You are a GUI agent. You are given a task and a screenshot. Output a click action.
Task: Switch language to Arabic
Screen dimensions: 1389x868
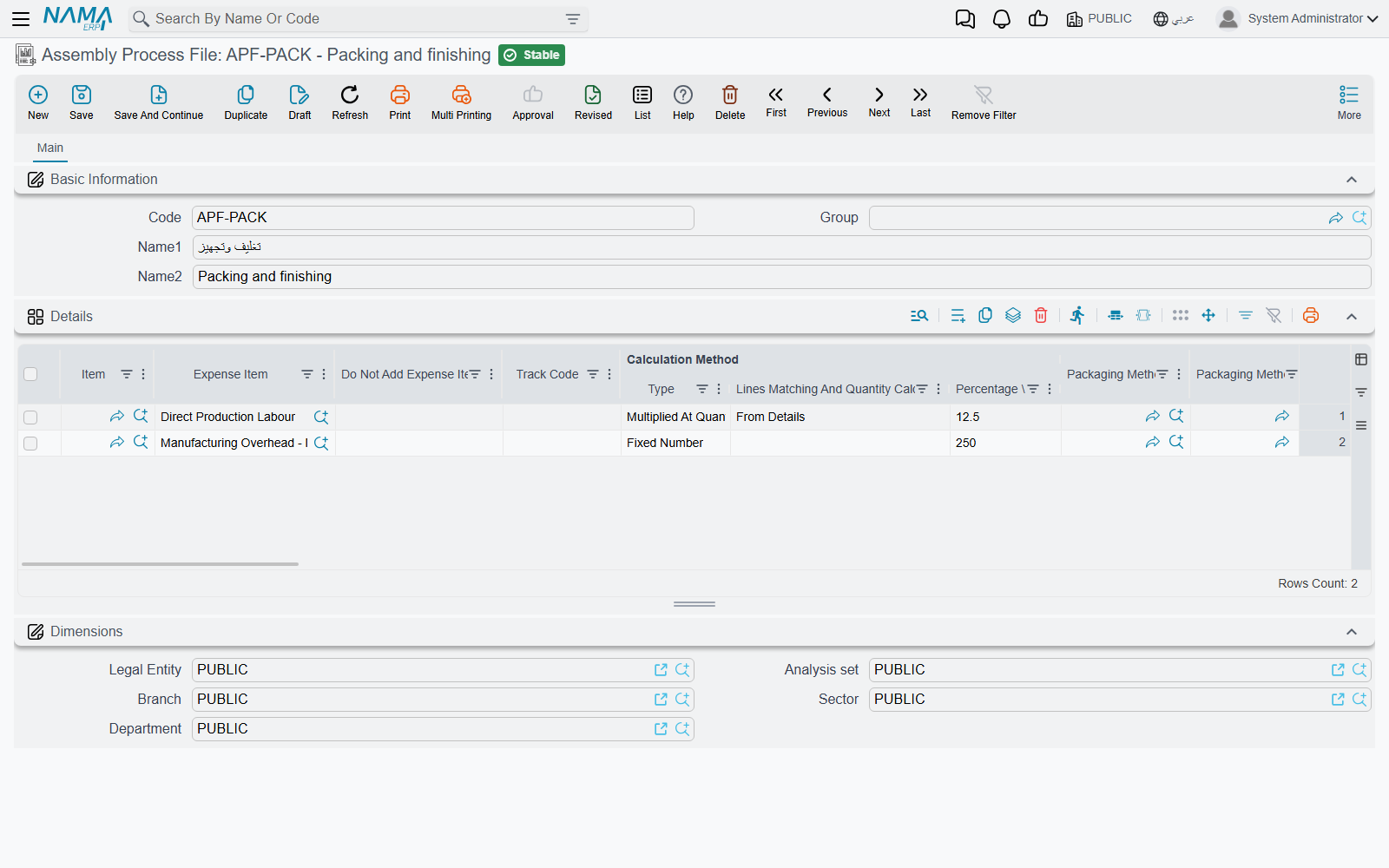point(1174,19)
